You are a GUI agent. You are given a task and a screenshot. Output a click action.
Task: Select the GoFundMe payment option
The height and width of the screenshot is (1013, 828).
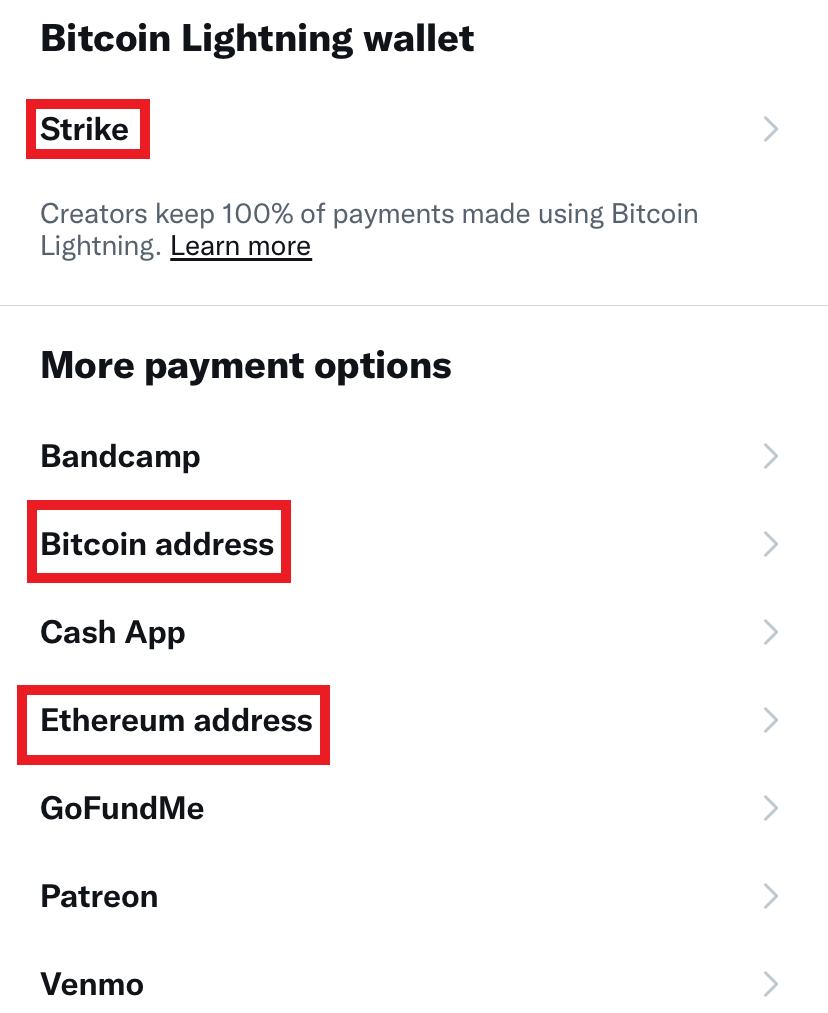122,808
